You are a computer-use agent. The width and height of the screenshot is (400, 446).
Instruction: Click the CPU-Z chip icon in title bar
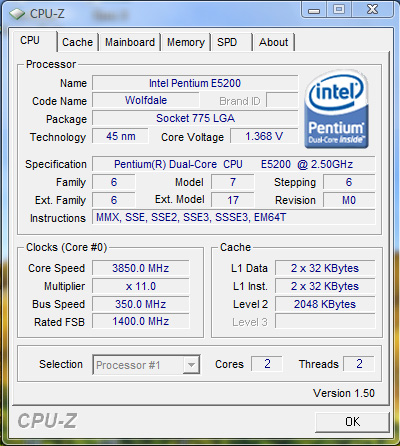click(17, 14)
